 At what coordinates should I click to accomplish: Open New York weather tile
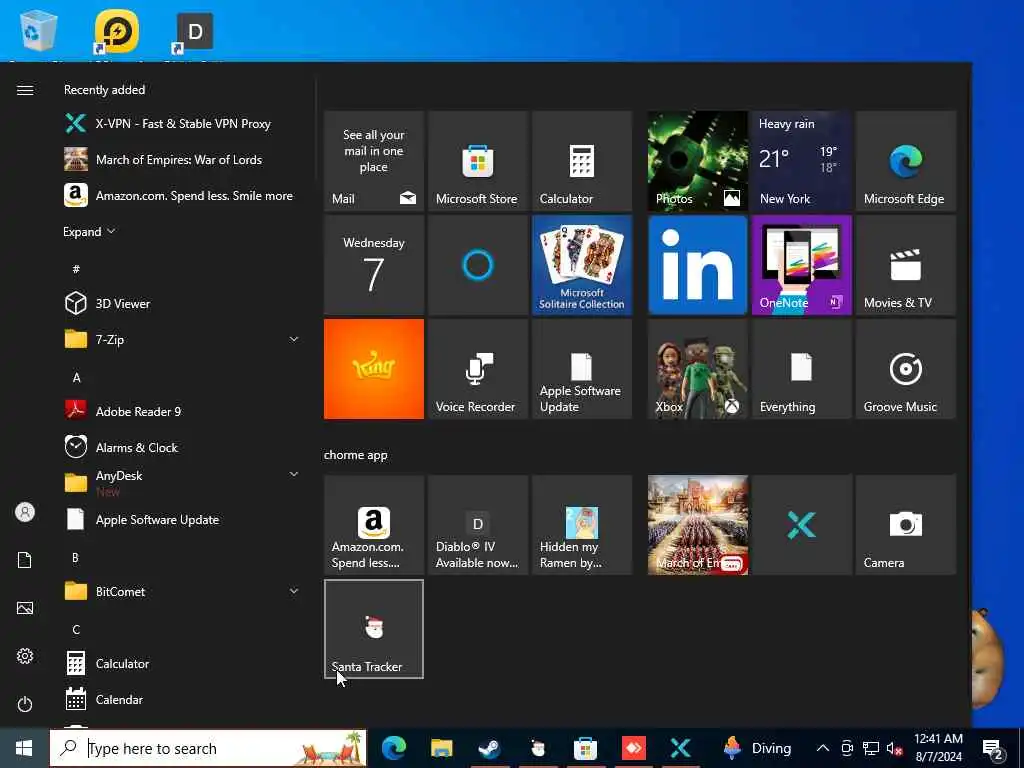801,161
